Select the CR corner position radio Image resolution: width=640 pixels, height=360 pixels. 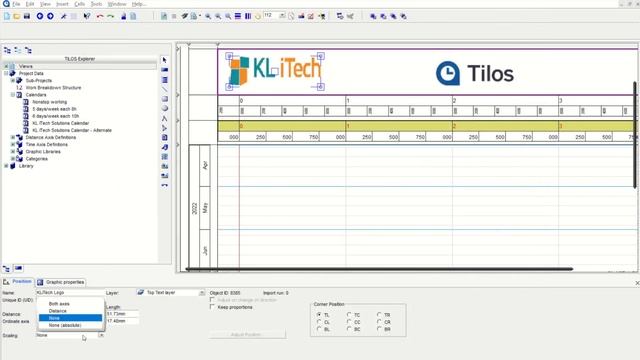tap(379, 322)
